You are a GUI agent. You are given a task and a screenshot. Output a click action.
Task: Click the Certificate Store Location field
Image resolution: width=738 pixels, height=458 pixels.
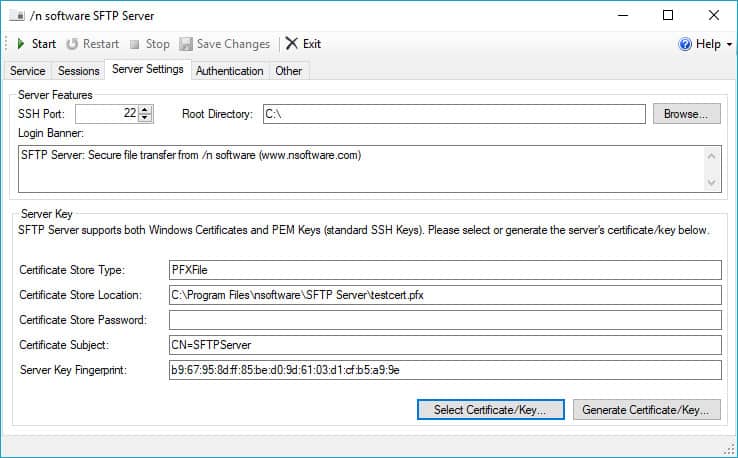pyautogui.click(x=445, y=295)
